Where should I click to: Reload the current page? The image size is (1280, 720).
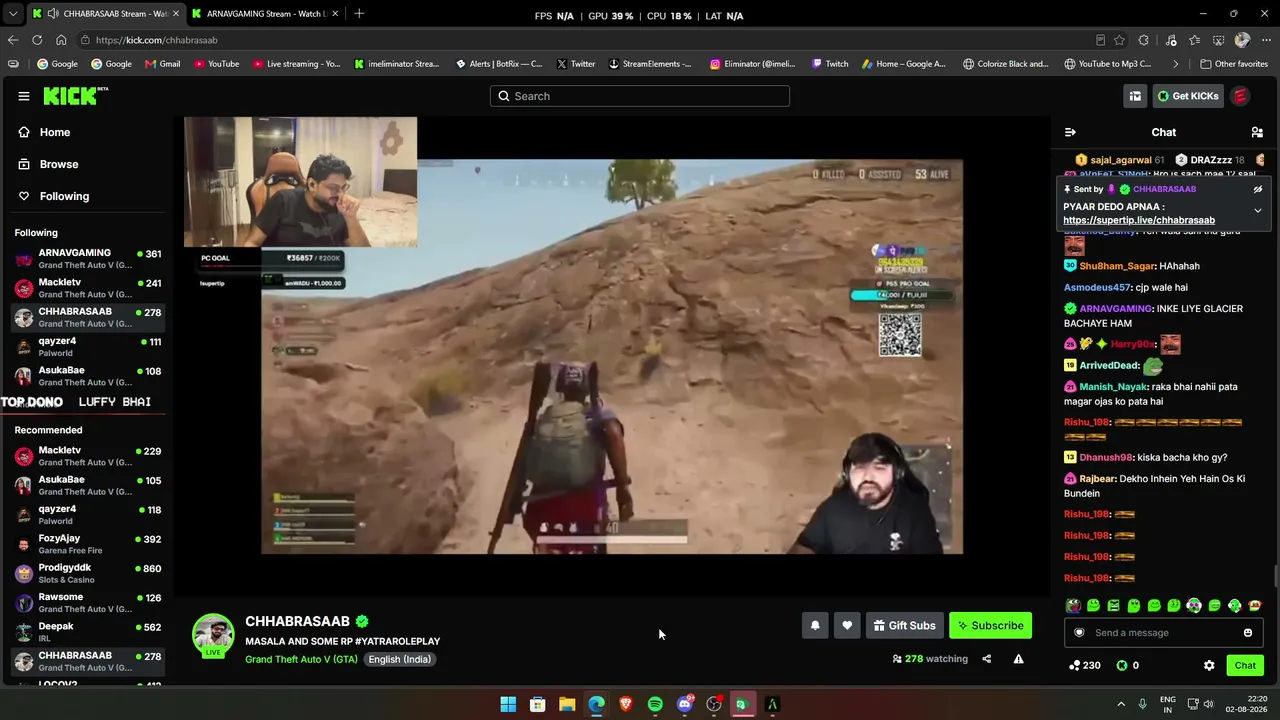[x=37, y=40]
